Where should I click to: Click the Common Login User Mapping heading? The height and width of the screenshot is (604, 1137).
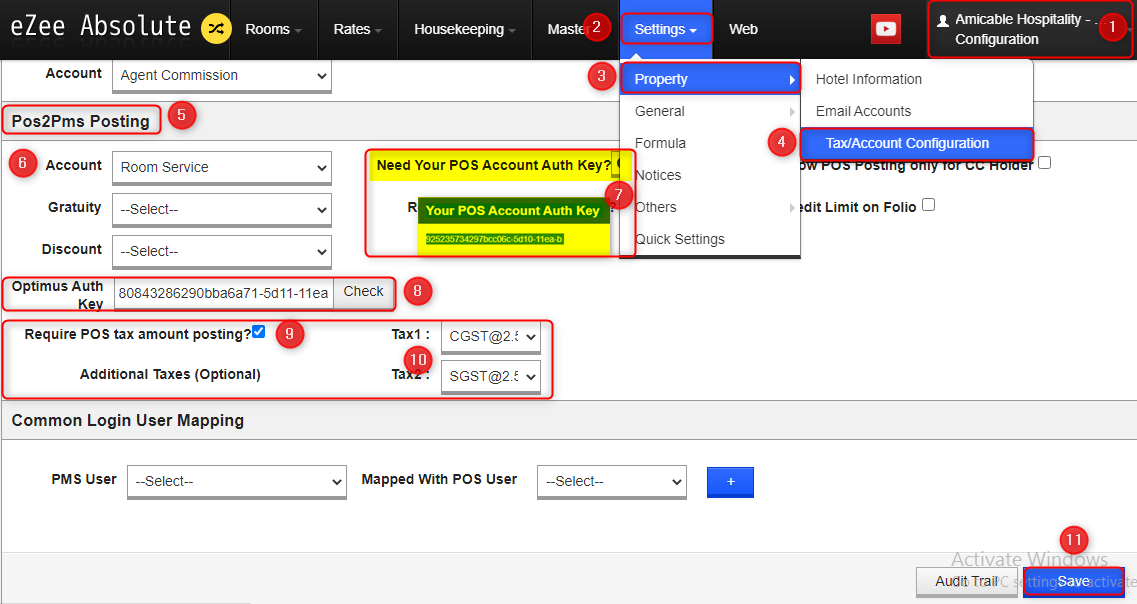[x=128, y=421]
